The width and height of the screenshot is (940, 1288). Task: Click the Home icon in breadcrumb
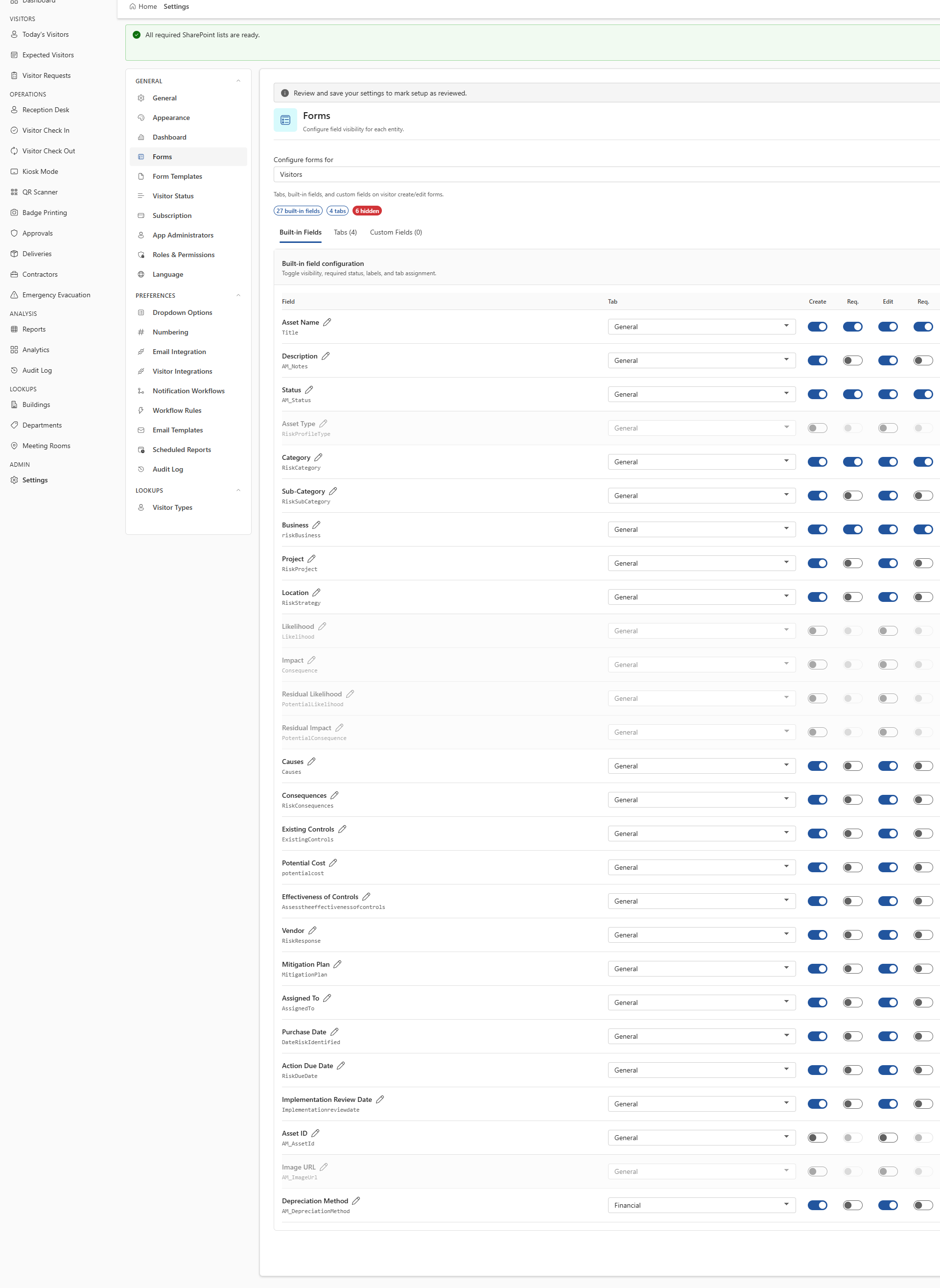pos(133,6)
